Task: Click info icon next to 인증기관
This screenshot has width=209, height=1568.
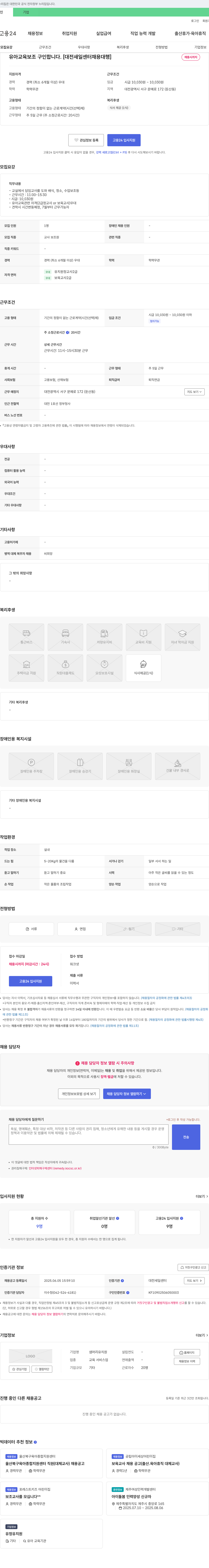Action: click(x=123, y=1281)
